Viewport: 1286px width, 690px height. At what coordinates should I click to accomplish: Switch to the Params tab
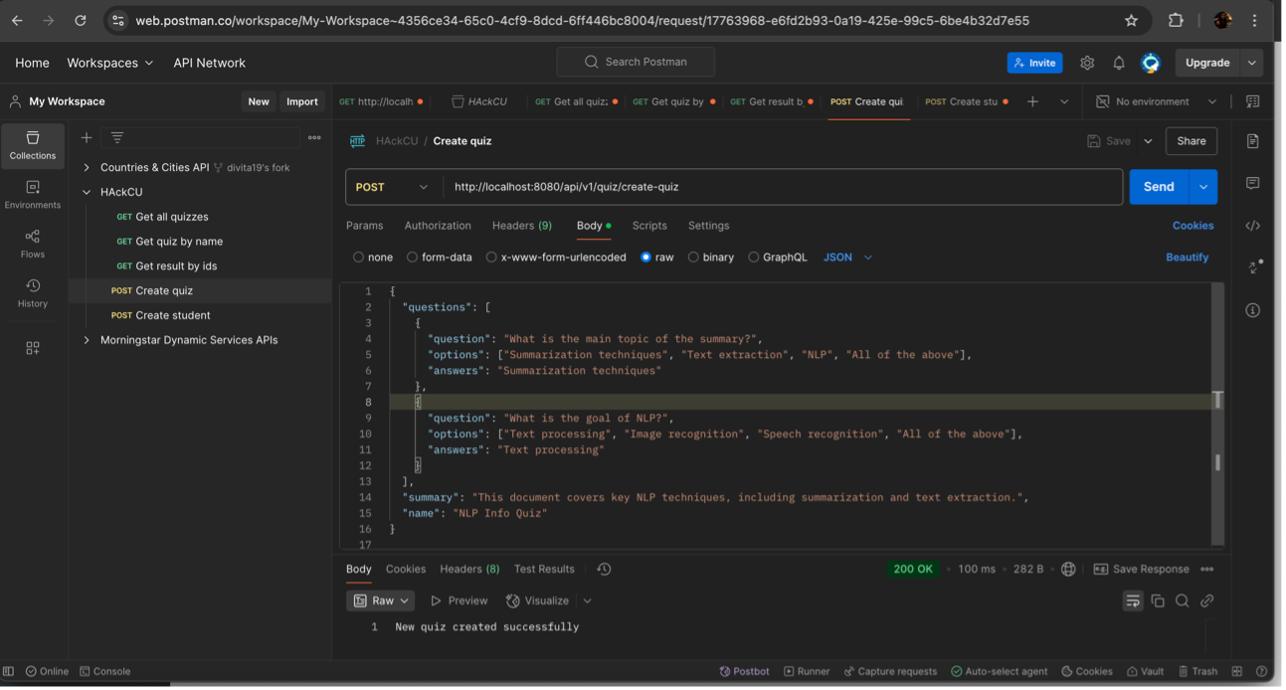(x=364, y=226)
